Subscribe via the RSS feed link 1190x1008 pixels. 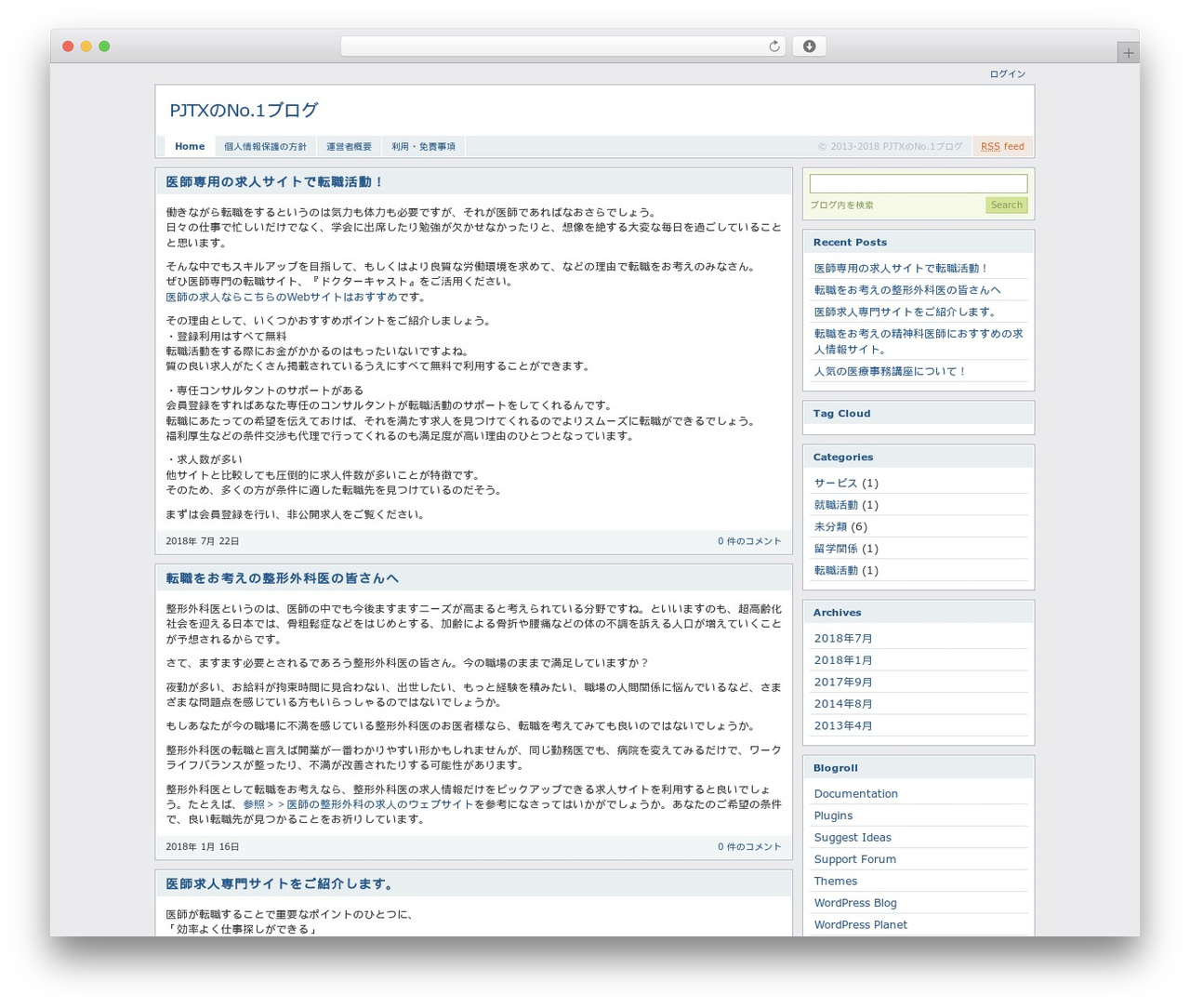[1002, 147]
